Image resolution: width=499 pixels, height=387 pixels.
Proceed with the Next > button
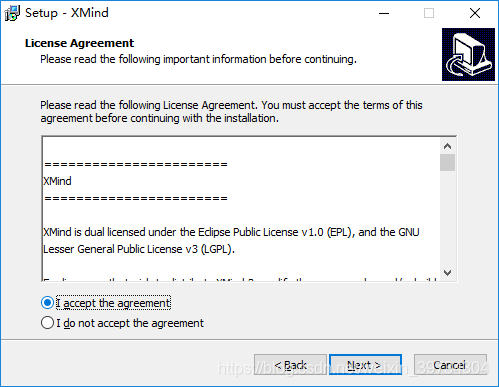365,365
